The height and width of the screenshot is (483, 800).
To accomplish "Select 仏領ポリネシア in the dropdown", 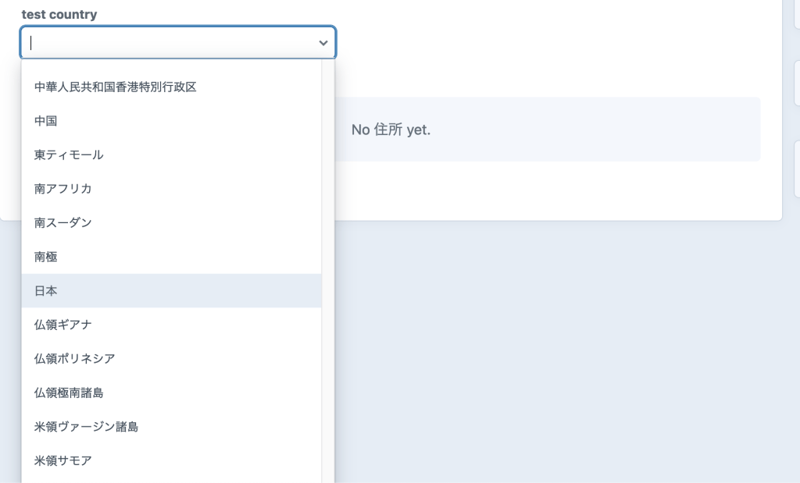I will (74, 359).
